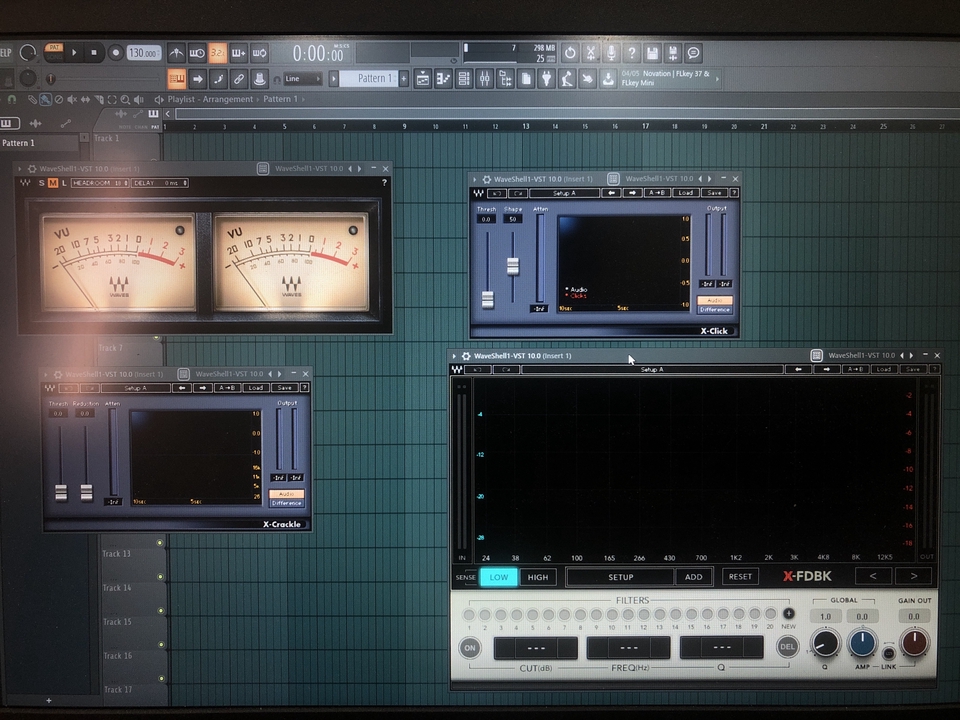Click the DEL filter button in X-FDBK
Viewport: 960px width, 720px height.
tap(788, 647)
